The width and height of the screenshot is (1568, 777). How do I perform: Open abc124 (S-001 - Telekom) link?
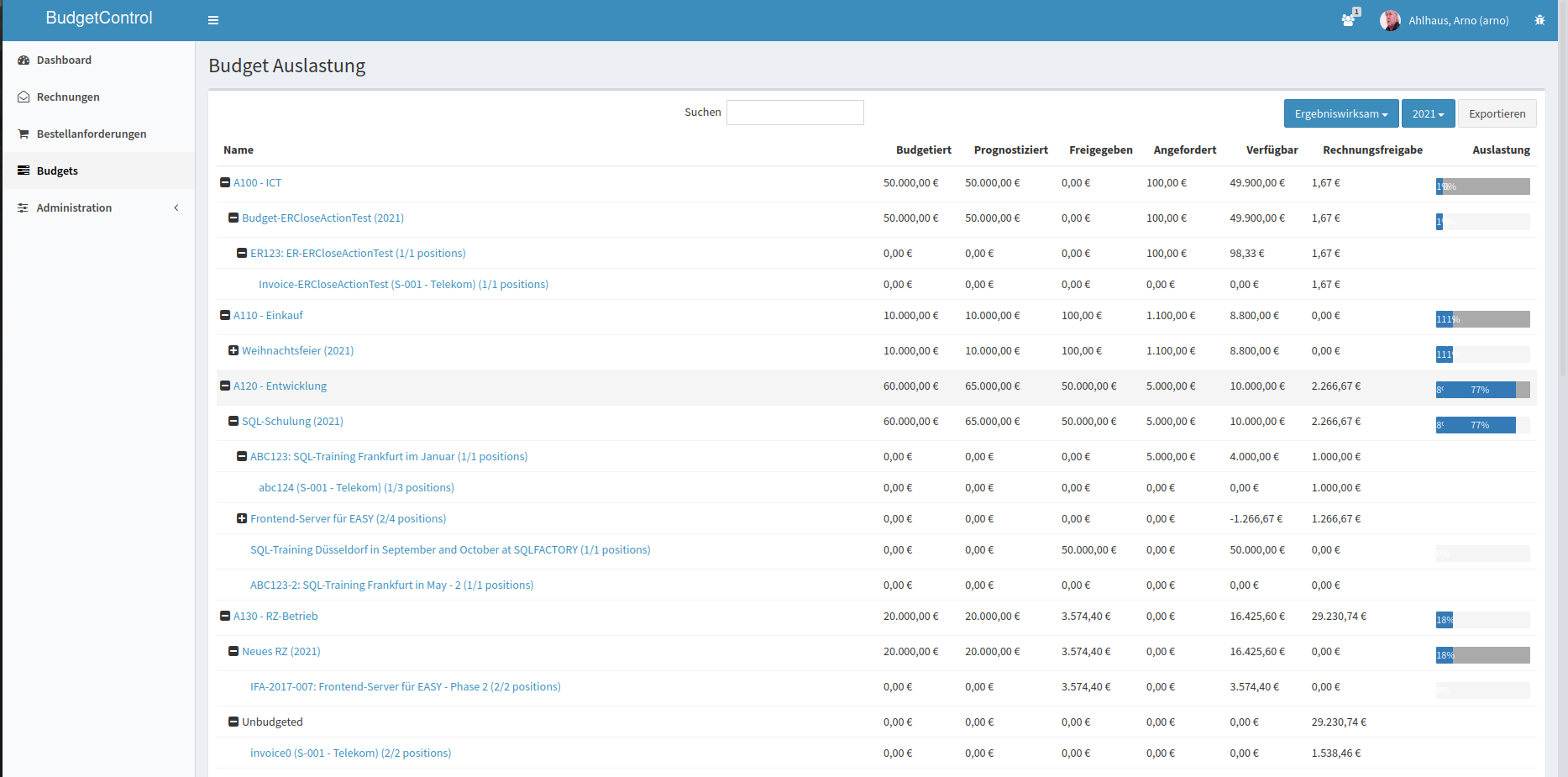point(356,487)
